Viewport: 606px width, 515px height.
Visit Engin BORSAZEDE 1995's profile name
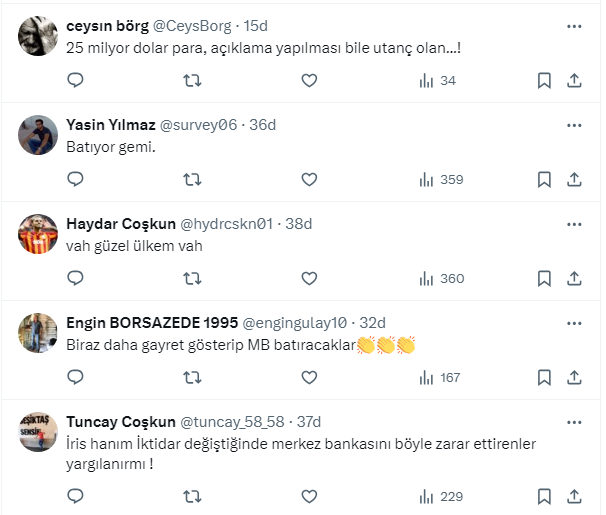click(x=151, y=323)
